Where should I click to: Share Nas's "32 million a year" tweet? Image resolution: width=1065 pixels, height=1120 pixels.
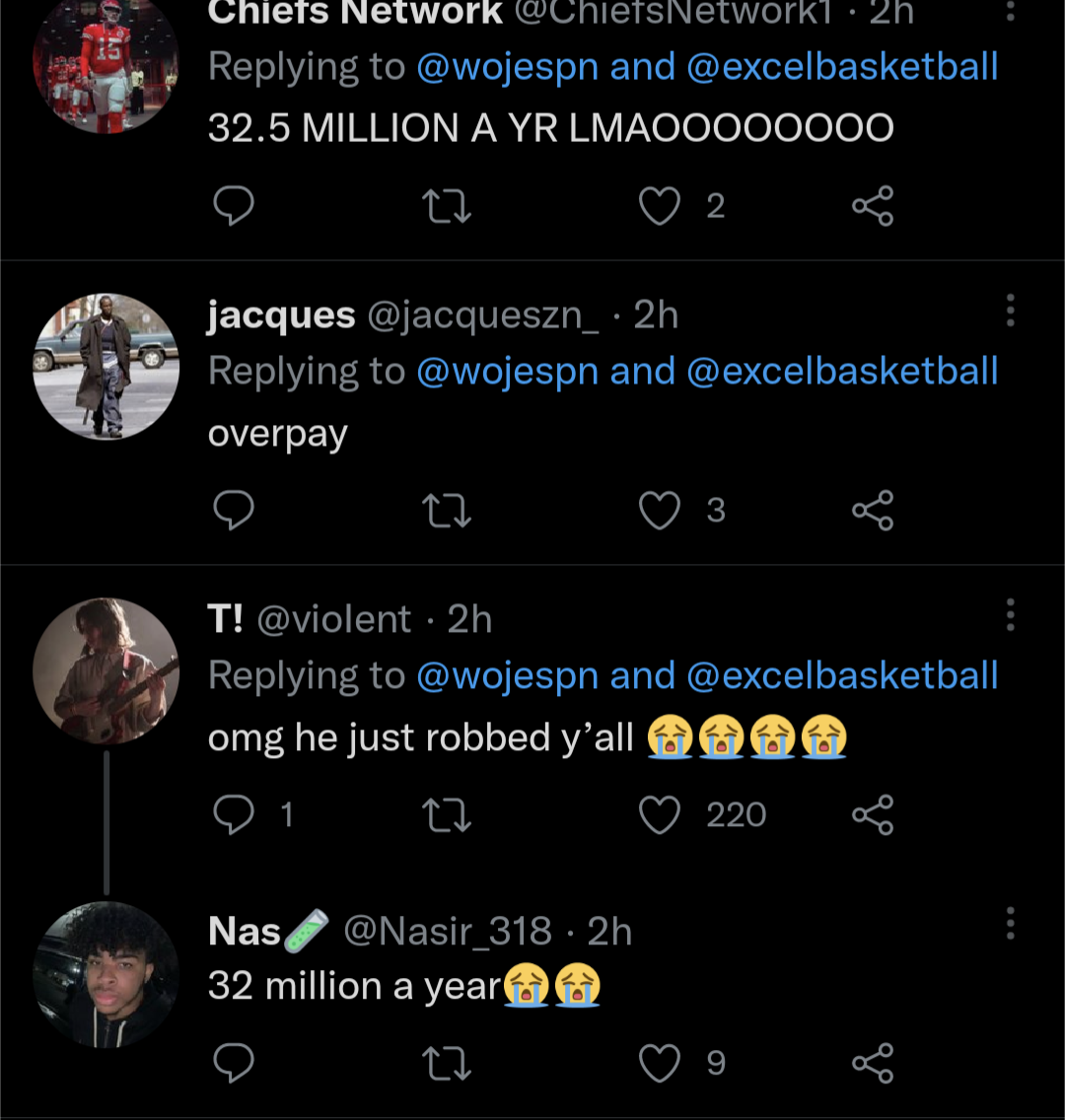point(873,1062)
